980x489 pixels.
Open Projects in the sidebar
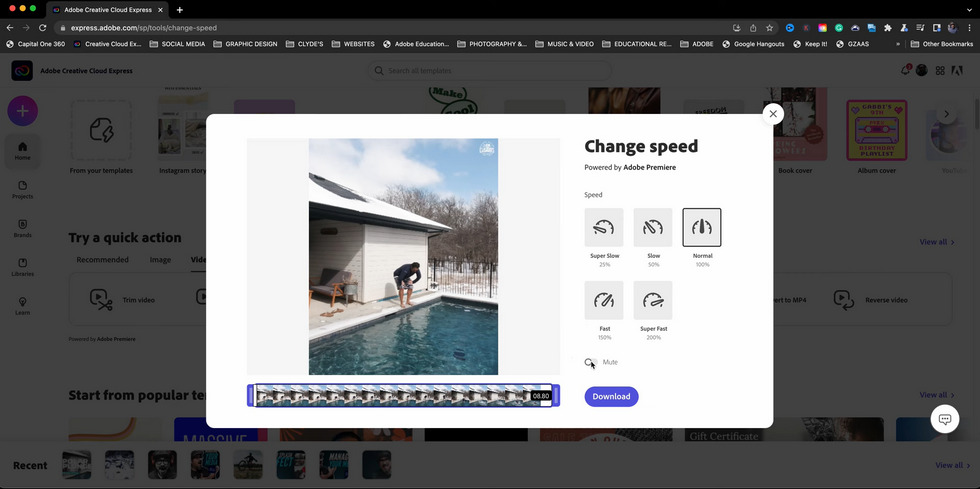coord(22,189)
